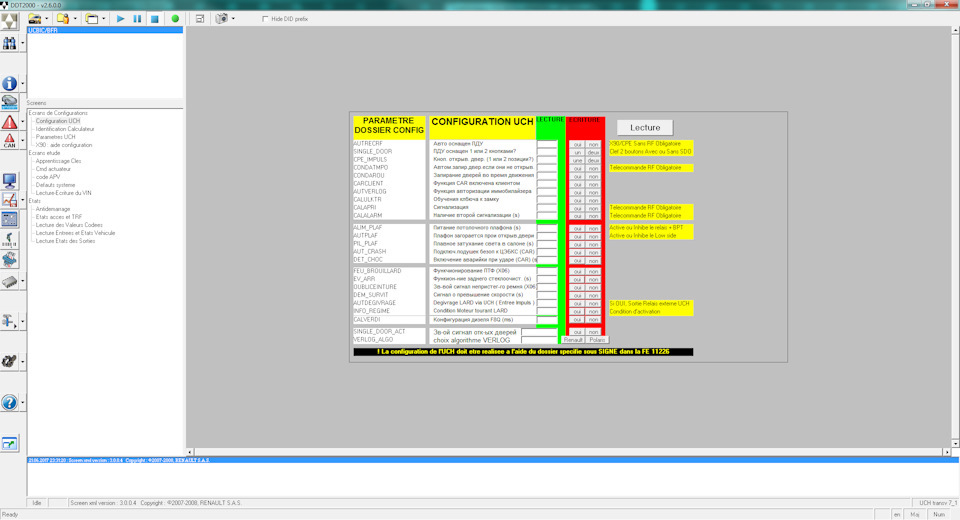This screenshot has width=960, height=520.
Task: Open Cmd actuateur screen
Action: pyautogui.click(x=53, y=169)
